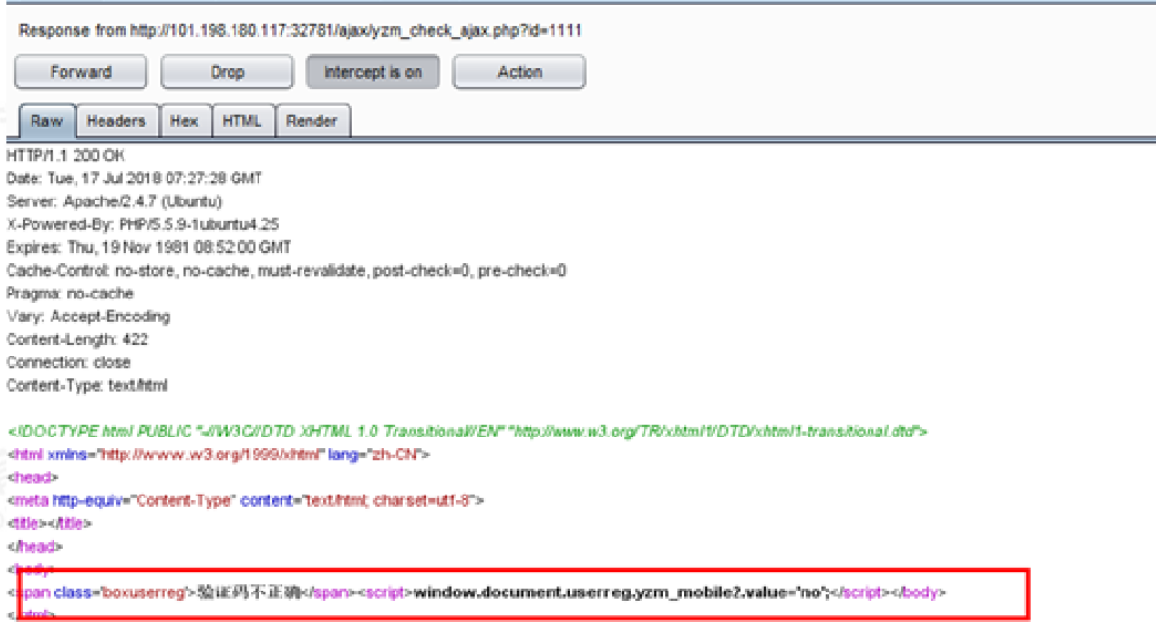Select the HTTP/1.1 200 OK status line

tap(66, 156)
